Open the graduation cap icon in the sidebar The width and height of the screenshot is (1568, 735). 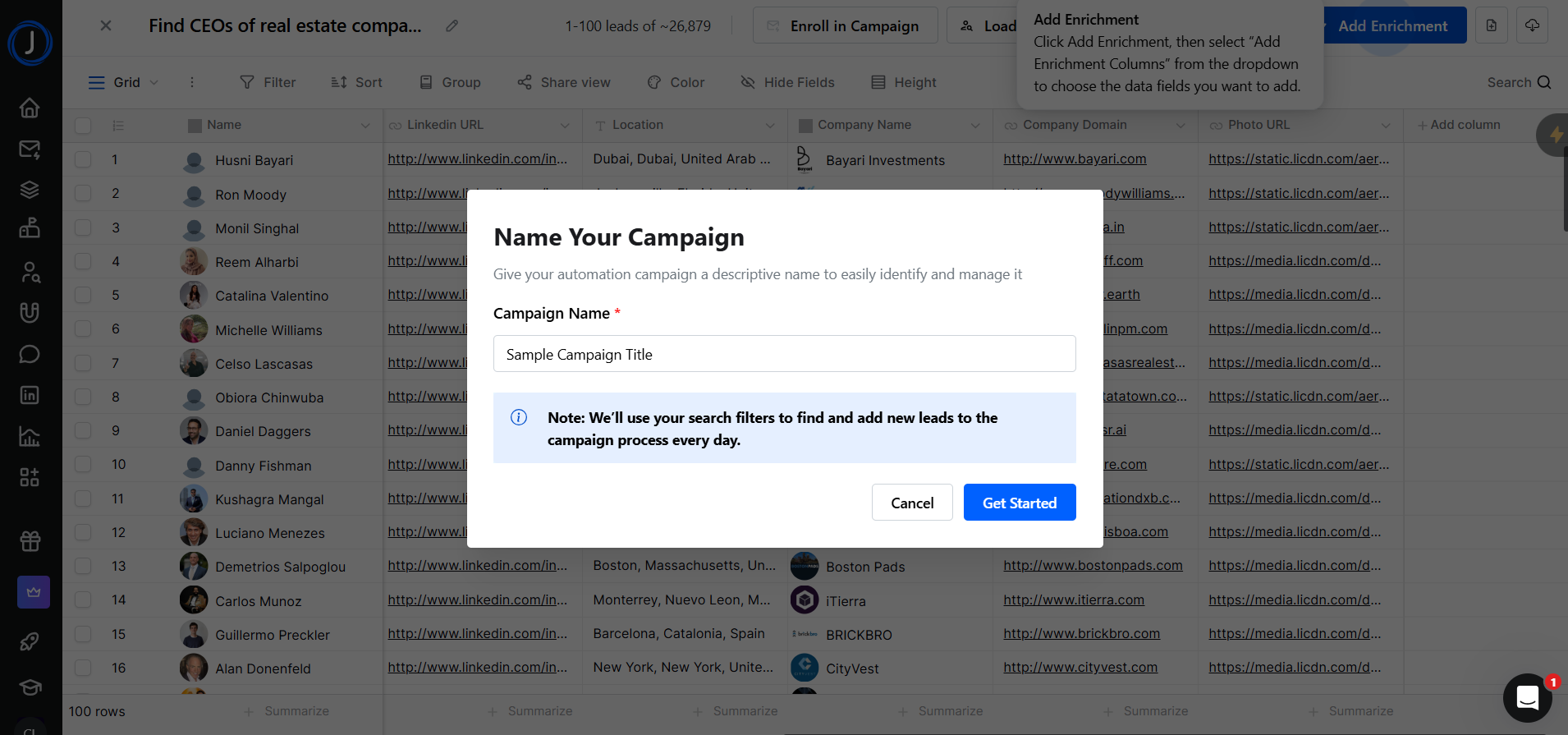point(29,687)
